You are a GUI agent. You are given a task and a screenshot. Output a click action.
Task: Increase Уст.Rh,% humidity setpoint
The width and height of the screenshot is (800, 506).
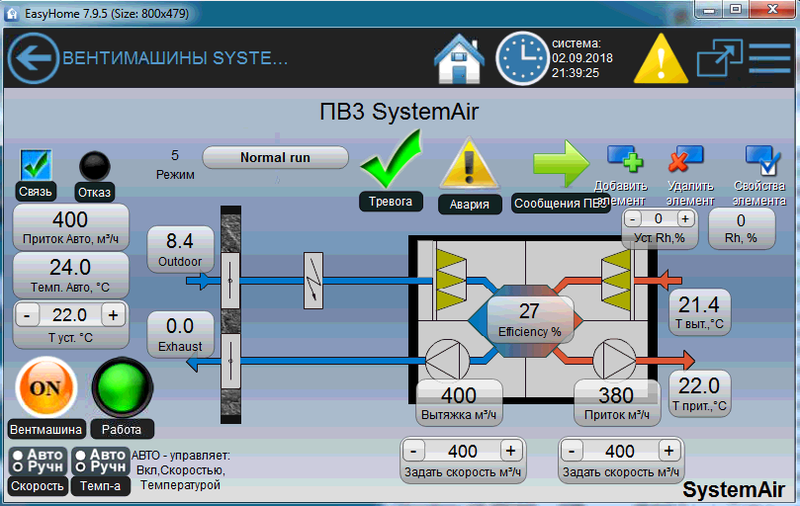(x=685, y=218)
